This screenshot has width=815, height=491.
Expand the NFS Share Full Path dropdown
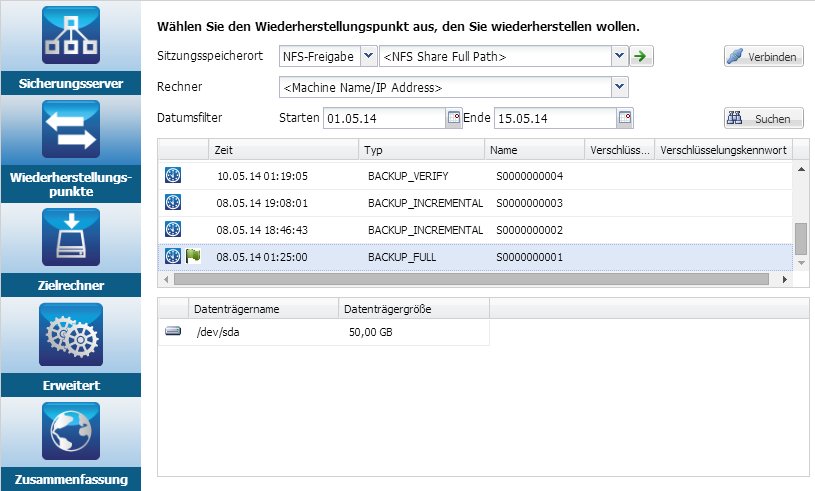(x=619, y=56)
